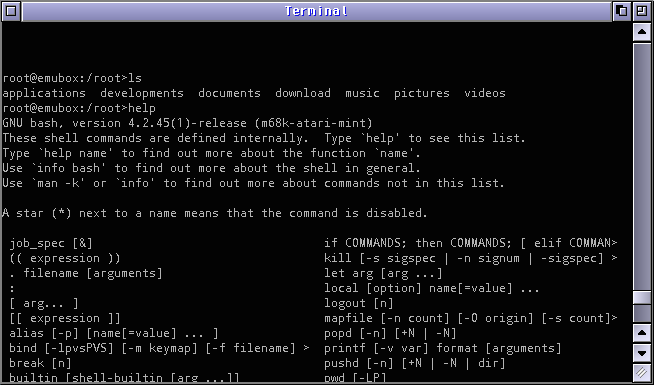Click the '[[ expression ]]' entry
The image size is (654, 385).
[x=65, y=319]
